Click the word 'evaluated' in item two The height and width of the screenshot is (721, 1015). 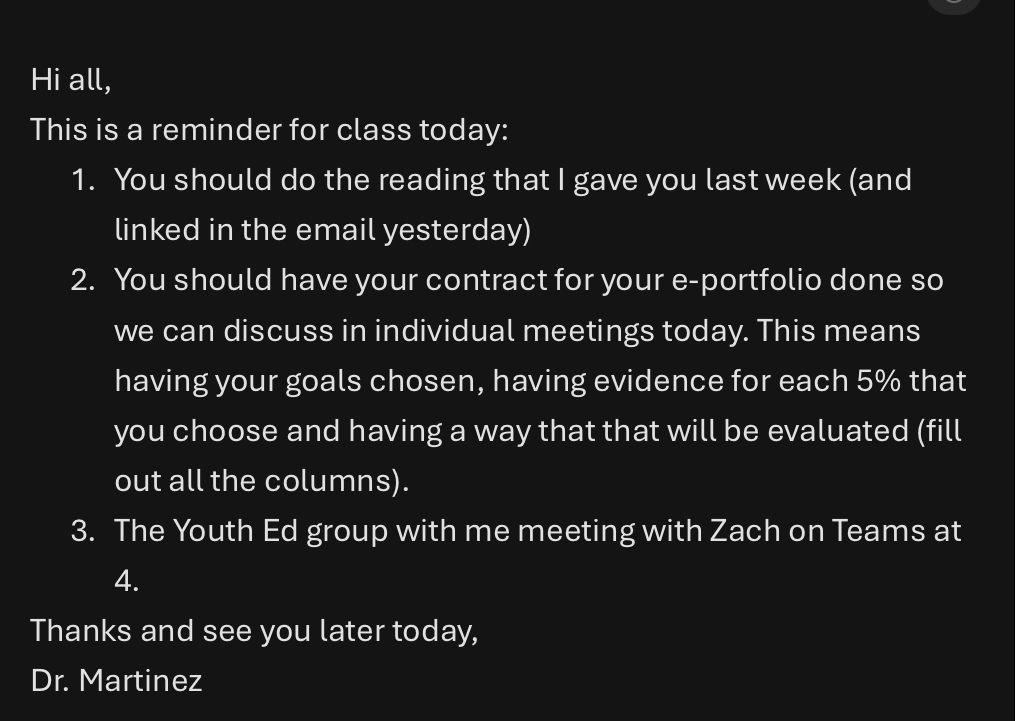(x=838, y=431)
